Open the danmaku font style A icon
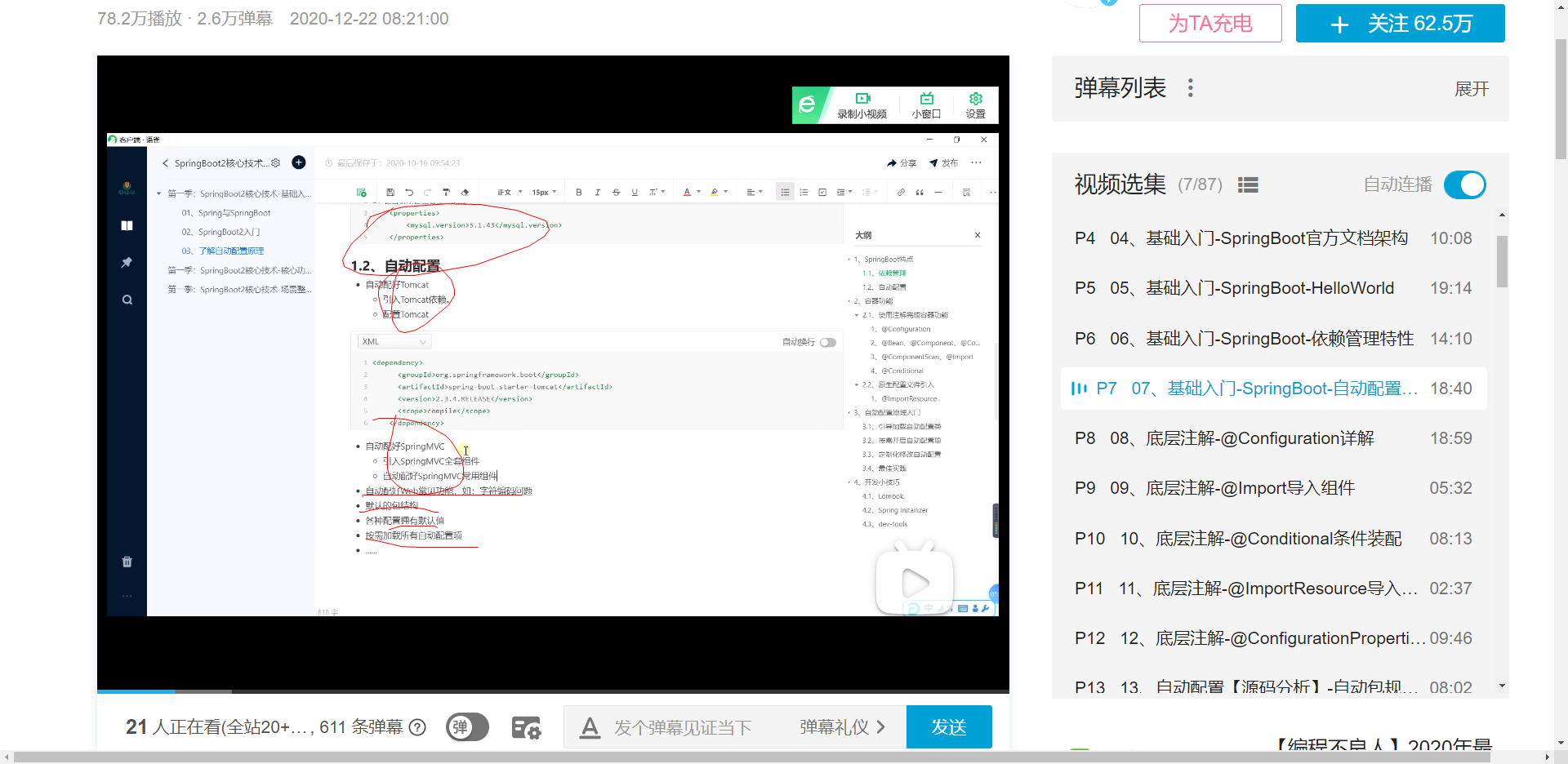Viewport: 1568px width, 764px height. (590, 727)
